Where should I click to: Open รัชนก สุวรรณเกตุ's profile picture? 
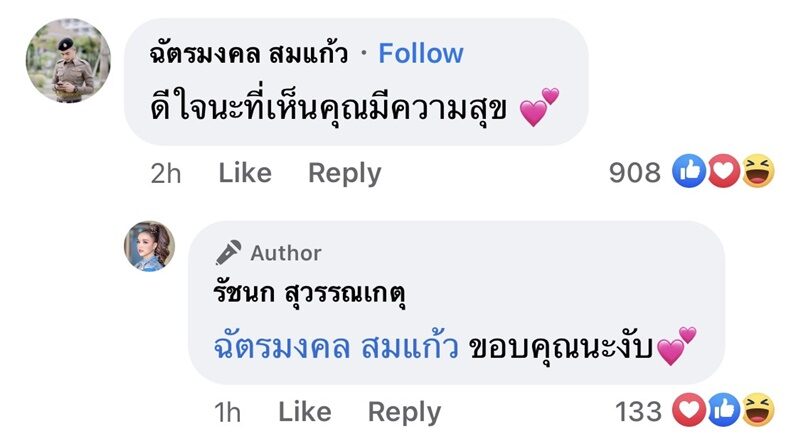click(149, 246)
